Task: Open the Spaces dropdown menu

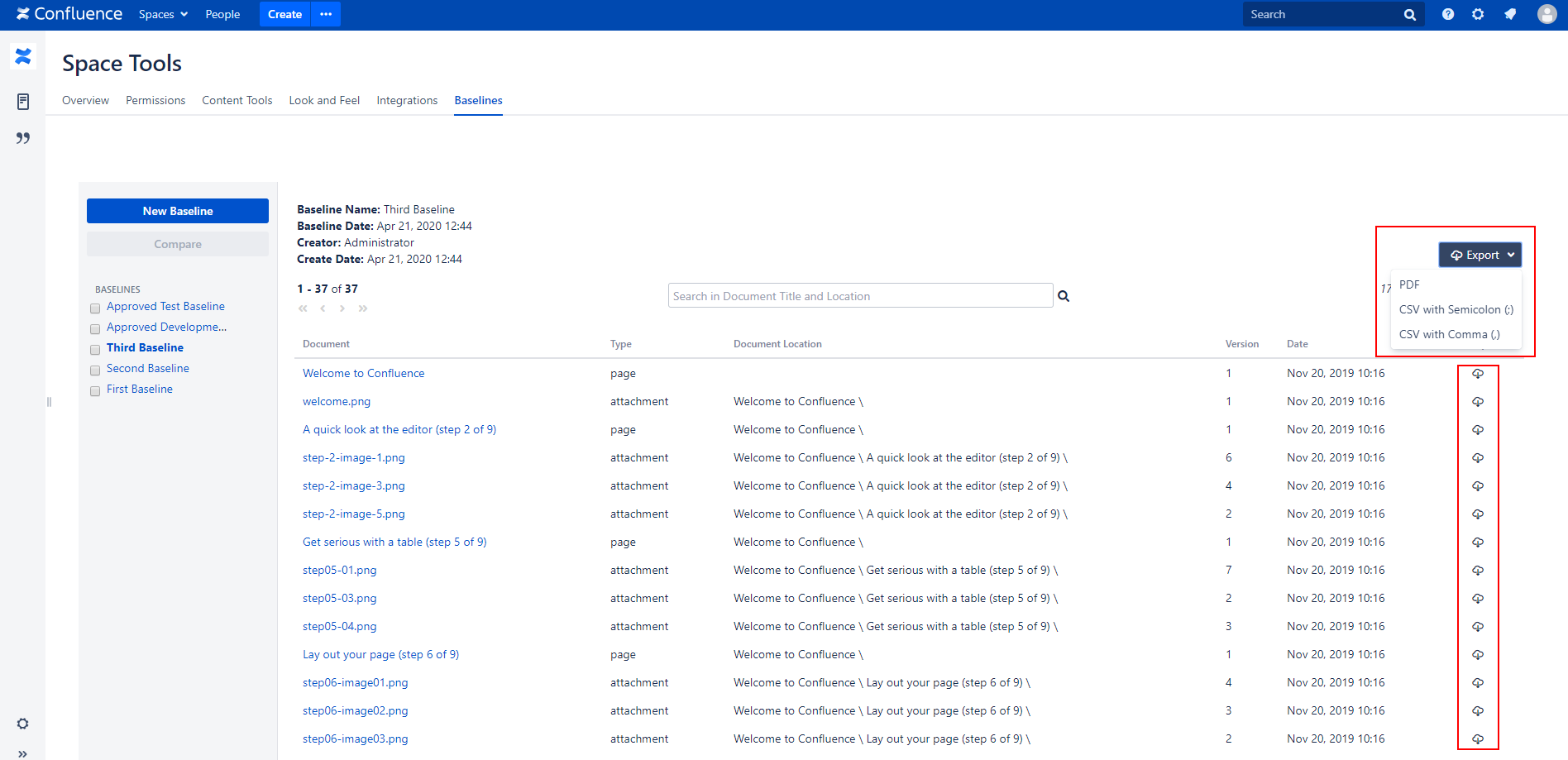Action: point(163,14)
